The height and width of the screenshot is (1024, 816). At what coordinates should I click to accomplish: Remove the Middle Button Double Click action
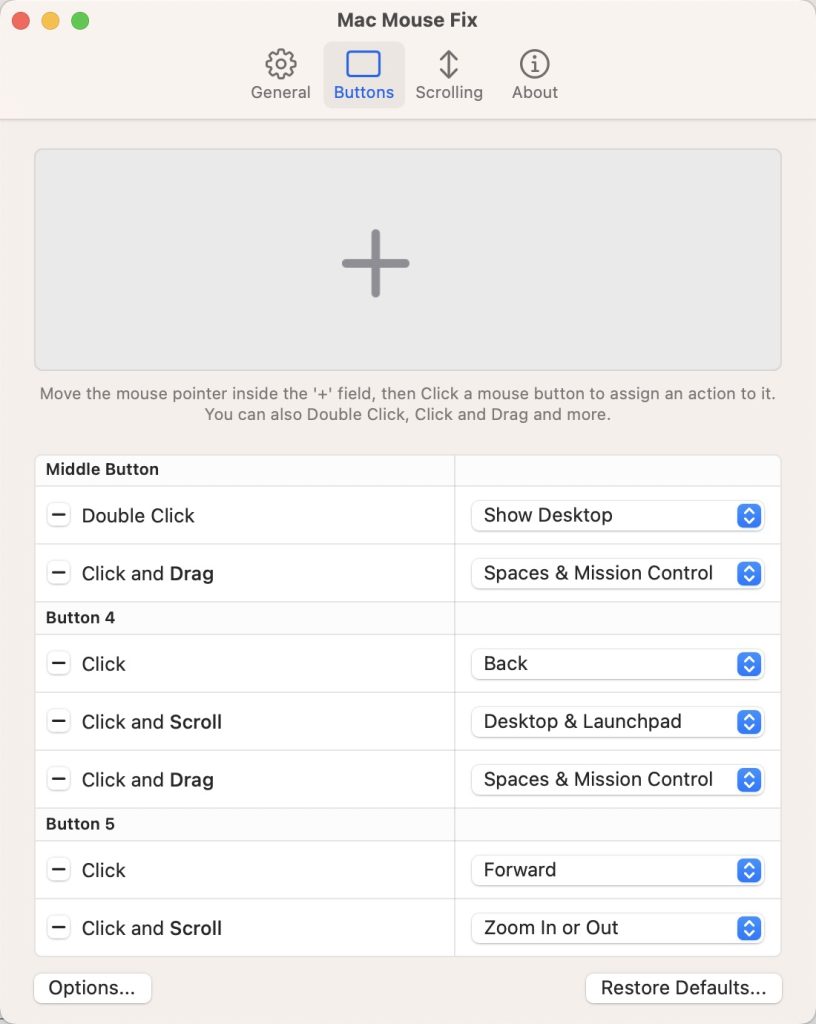point(59,516)
